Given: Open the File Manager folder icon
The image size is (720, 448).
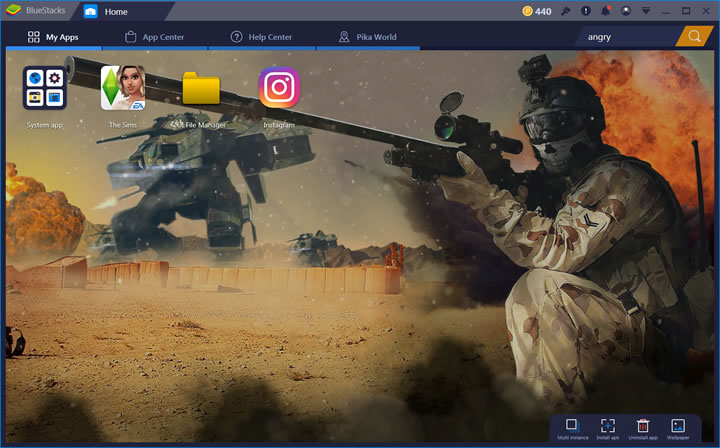Looking at the screenshot, I should tap(201, 88).
